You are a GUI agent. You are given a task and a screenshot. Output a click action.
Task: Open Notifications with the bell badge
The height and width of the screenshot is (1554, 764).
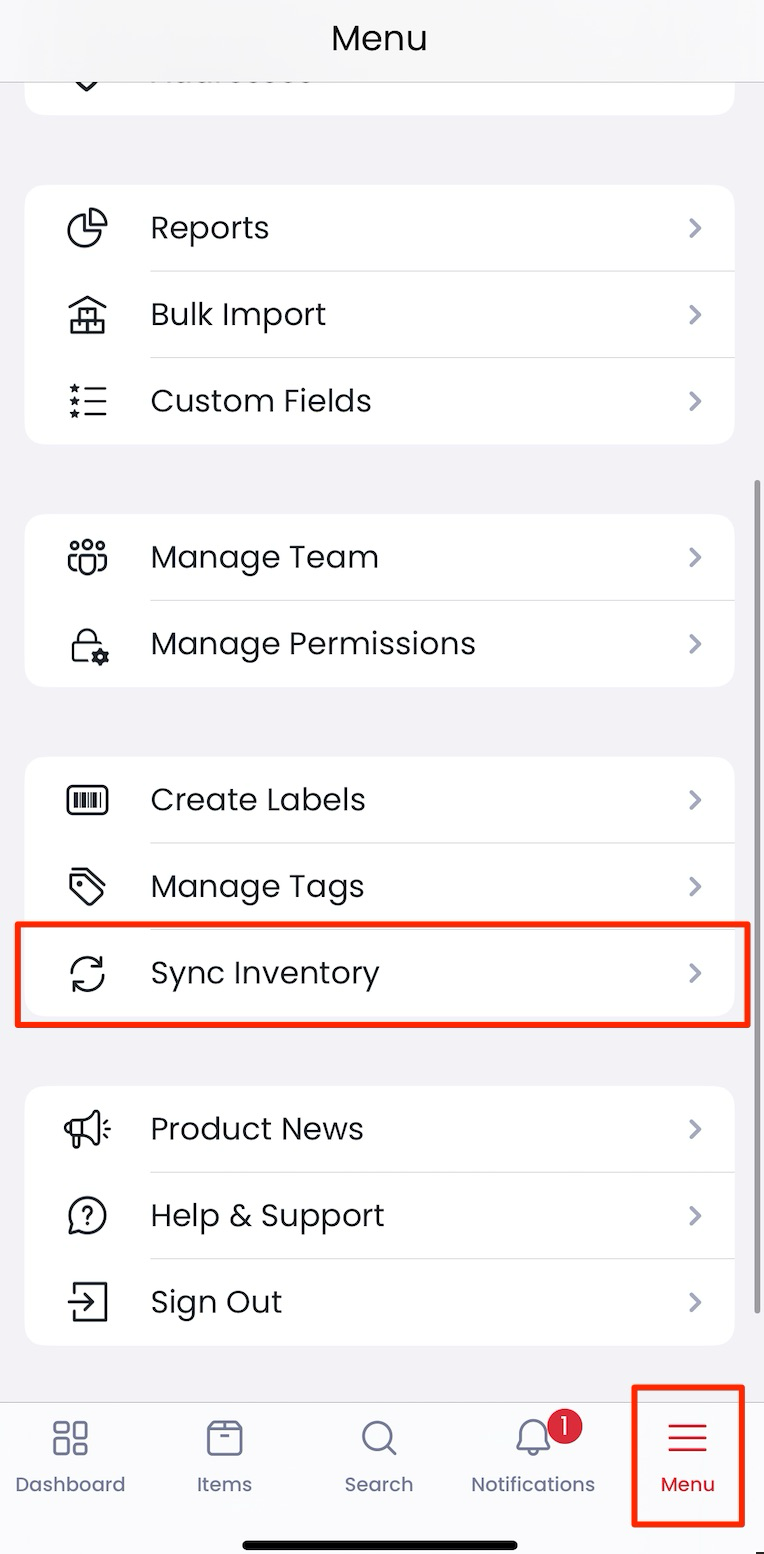(533, 1455)
